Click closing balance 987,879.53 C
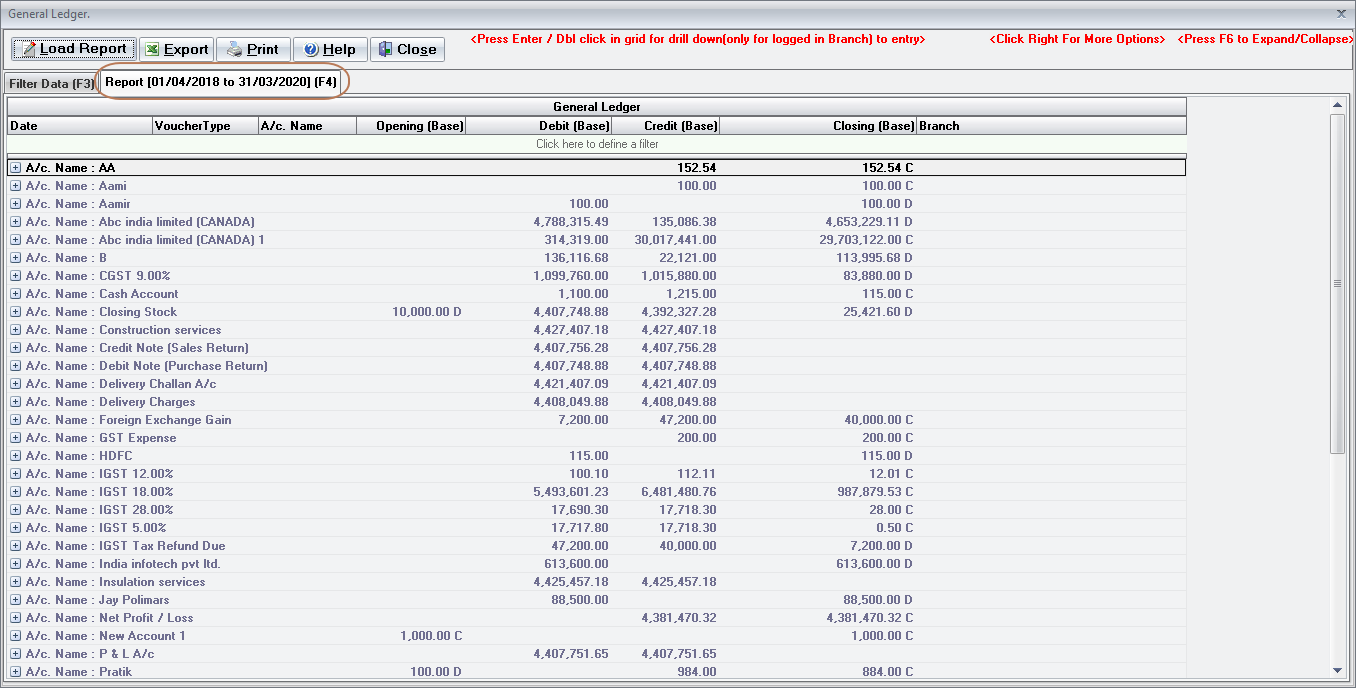1356x688 pixels. (875, 492)
